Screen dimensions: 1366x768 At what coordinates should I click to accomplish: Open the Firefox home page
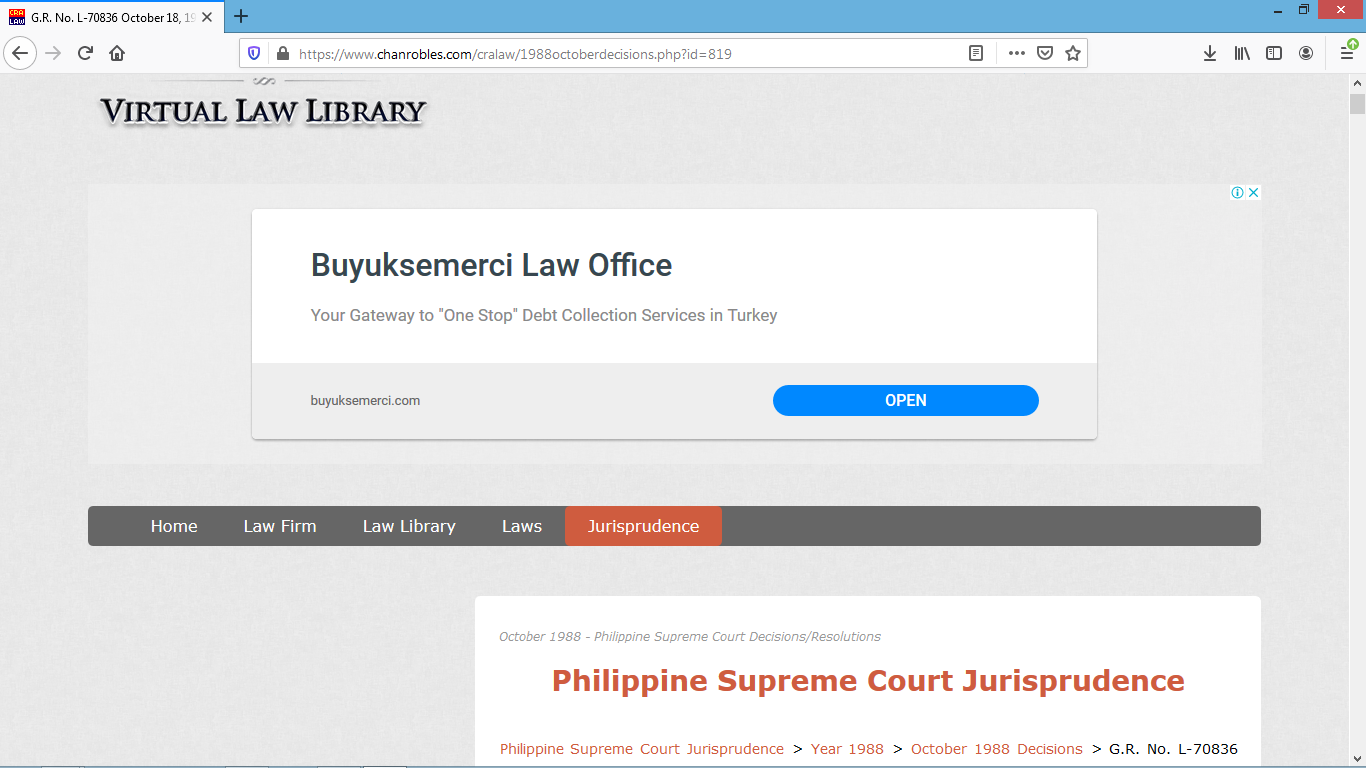click(x=117, y=53)
